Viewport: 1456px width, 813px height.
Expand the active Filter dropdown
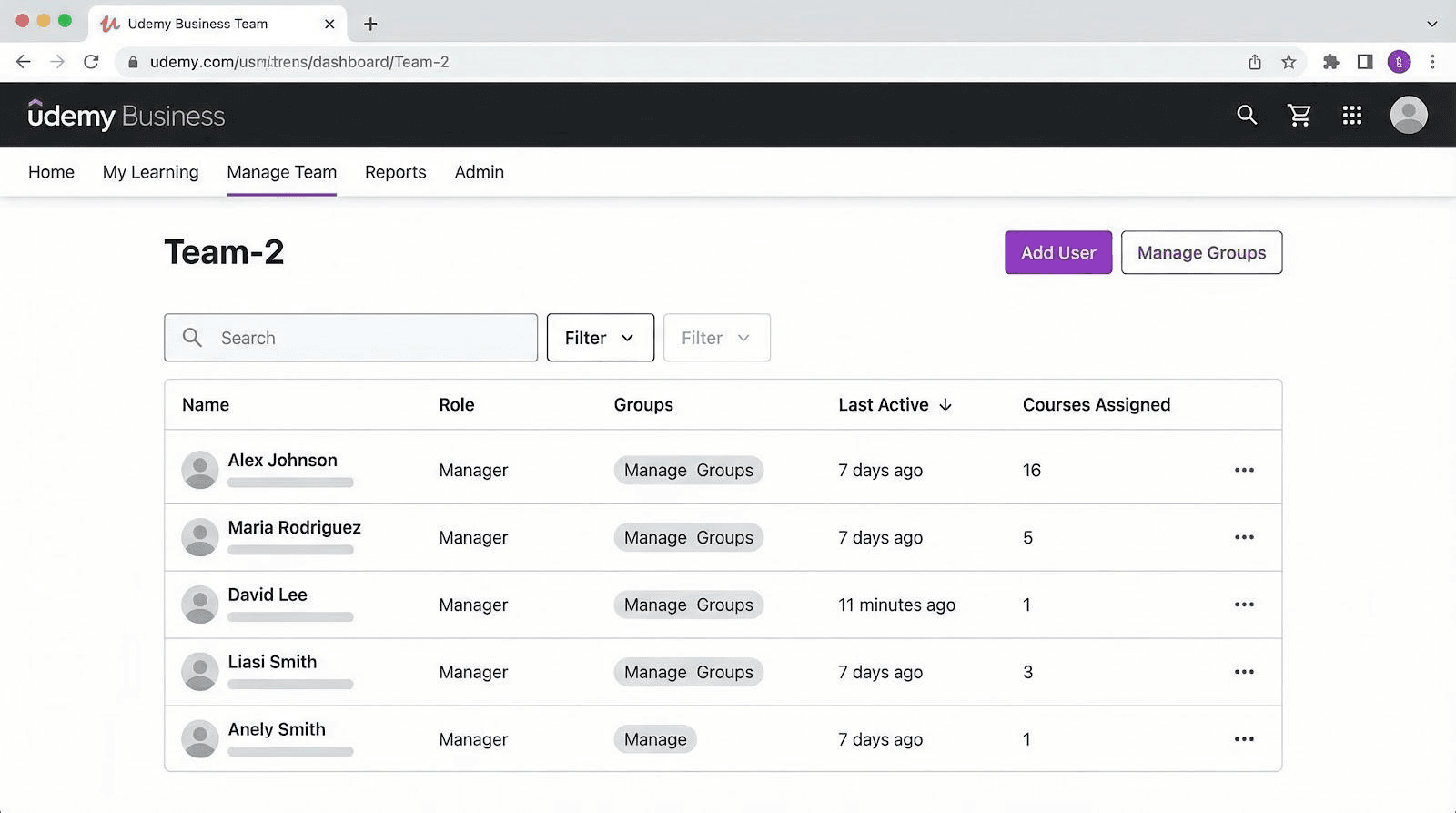click(x=600, y=338)
